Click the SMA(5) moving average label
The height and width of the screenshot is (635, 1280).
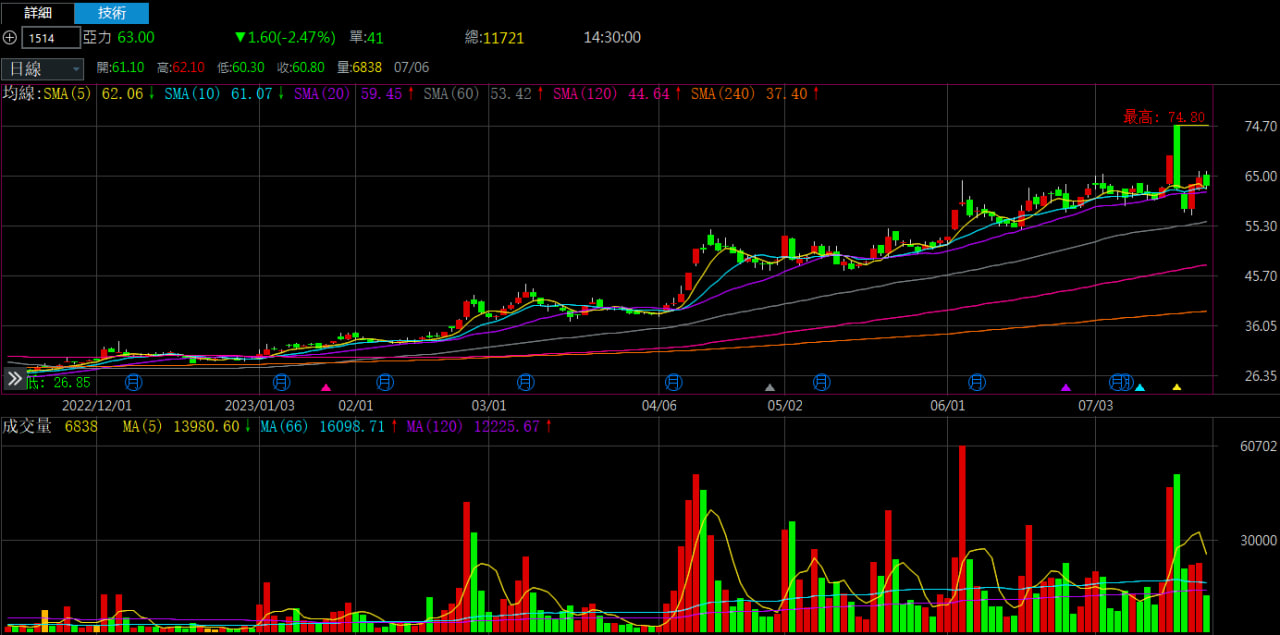coord(68,93)
